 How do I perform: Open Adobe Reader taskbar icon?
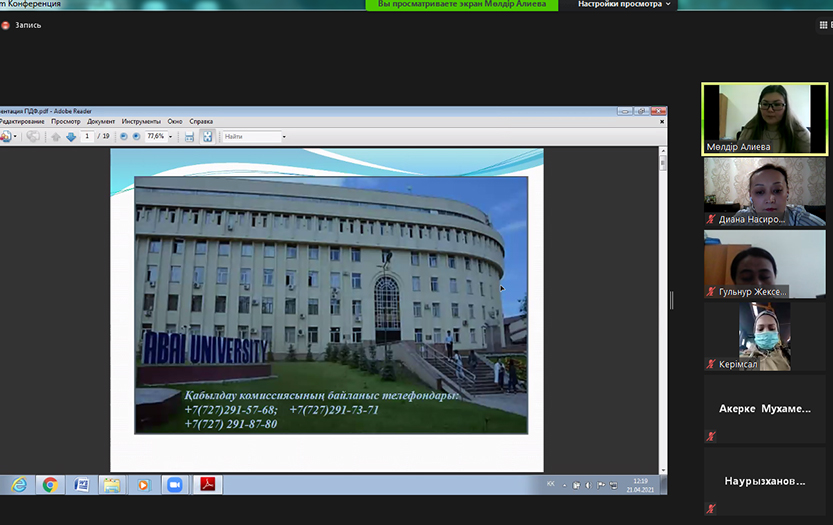[x=207, y=485]
